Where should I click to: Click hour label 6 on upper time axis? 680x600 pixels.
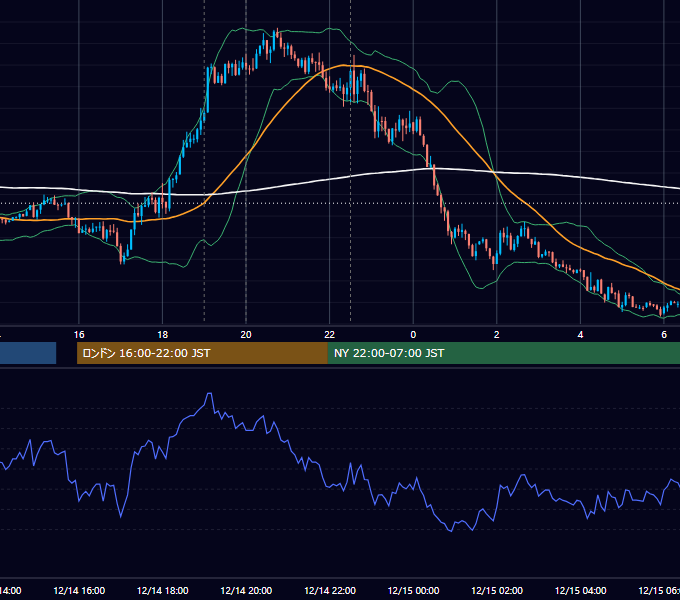[664, 335]
